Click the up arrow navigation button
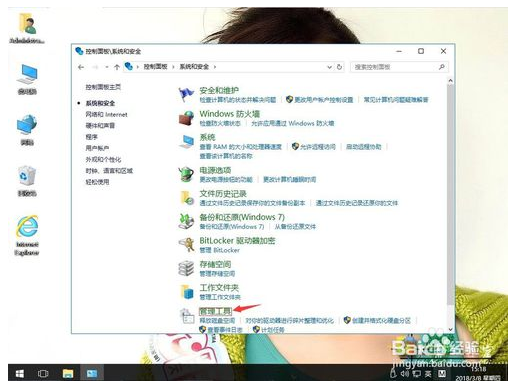510x381 pixels. pyautogui.click(x=117, y=67)
